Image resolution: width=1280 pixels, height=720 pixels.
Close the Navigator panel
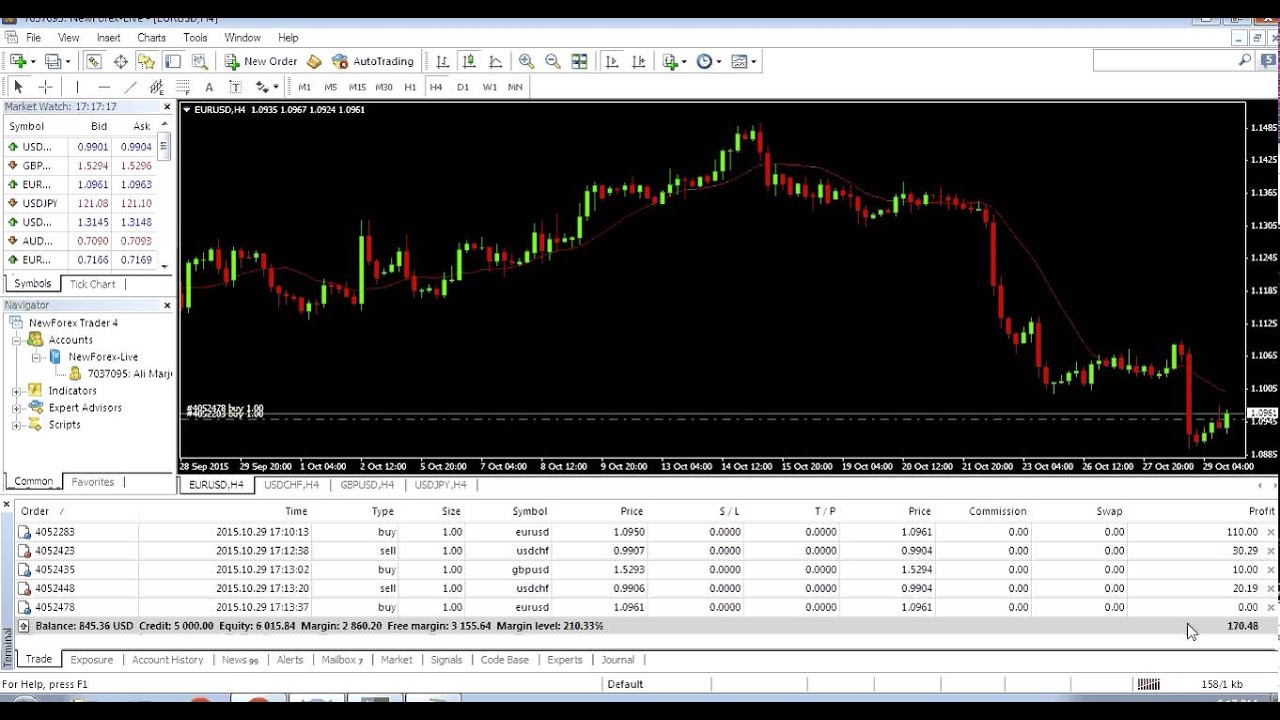click(x=167, y=305)
